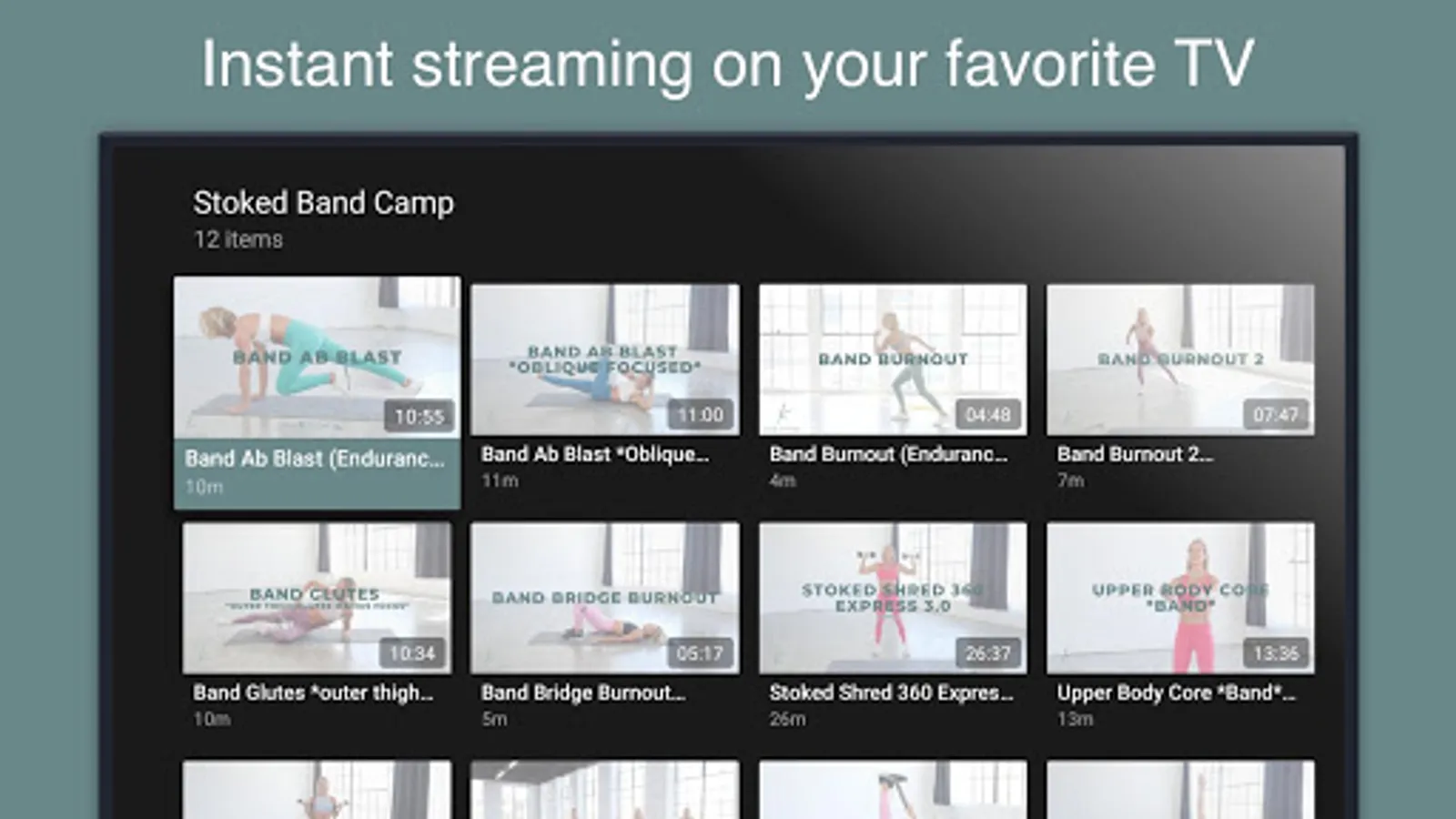
Task: Play the Band Burnout video thumbnail
Action: 893,359
